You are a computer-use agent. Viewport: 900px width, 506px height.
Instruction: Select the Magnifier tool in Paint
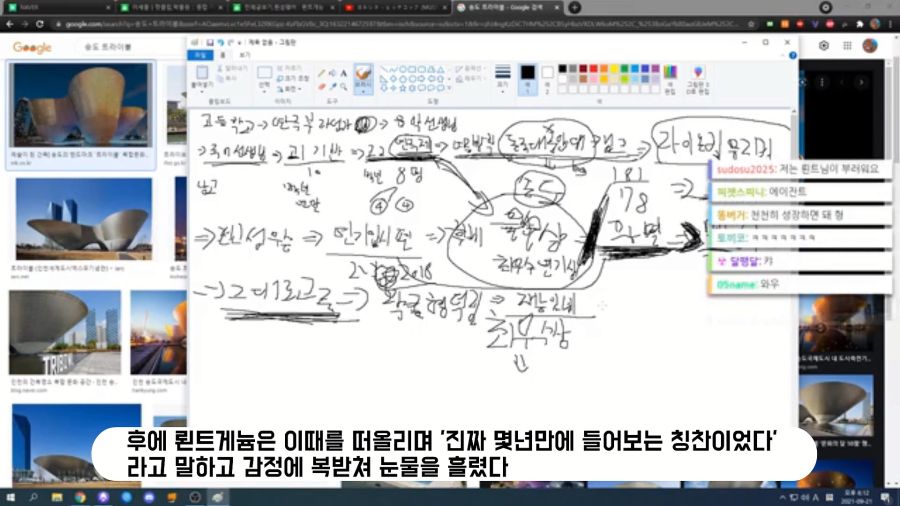click(343, 86)
